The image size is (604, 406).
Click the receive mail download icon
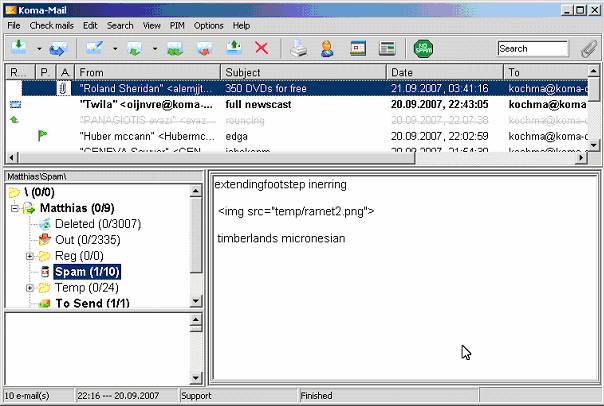tap(18, 48)
